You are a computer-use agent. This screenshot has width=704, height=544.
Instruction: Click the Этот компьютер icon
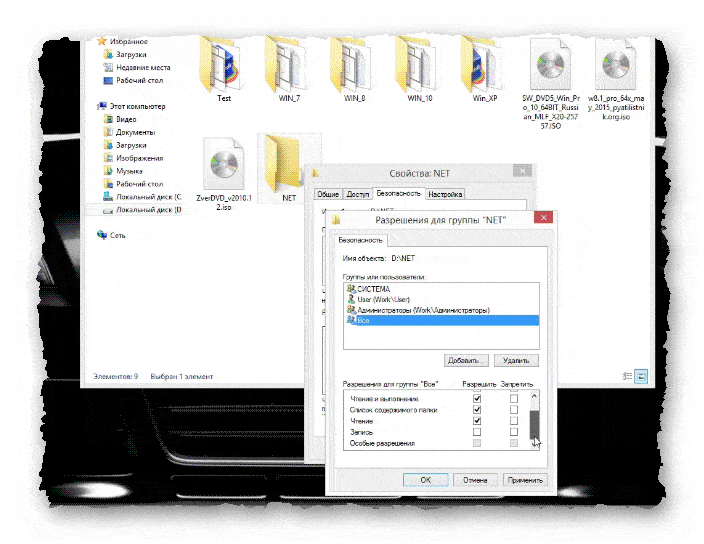103,106
